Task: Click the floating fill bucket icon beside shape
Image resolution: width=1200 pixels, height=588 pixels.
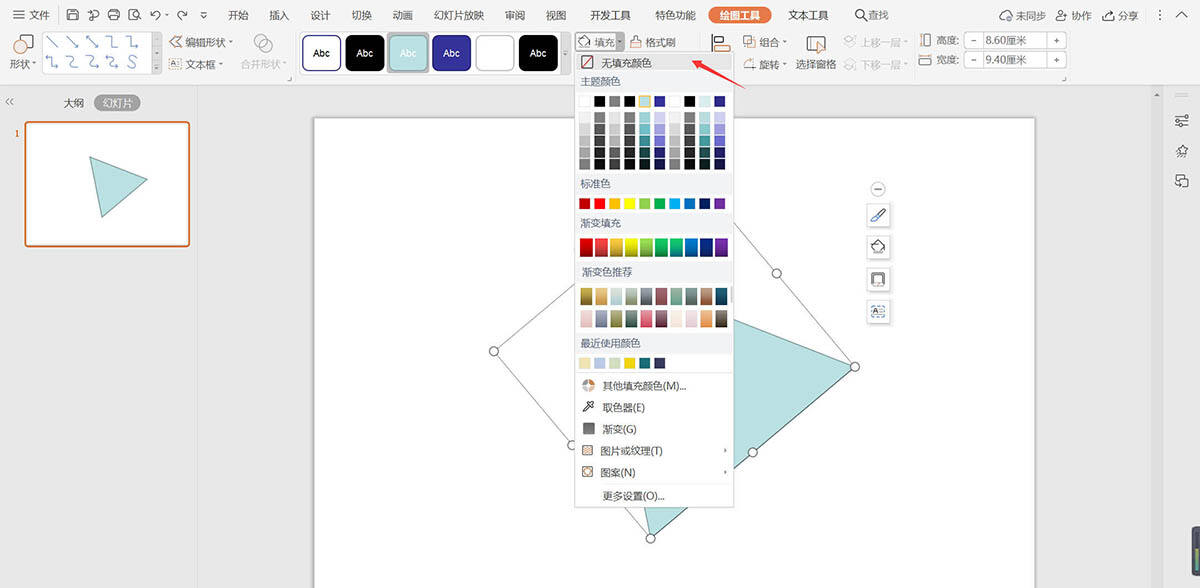Action: click(x=878, y=247)
